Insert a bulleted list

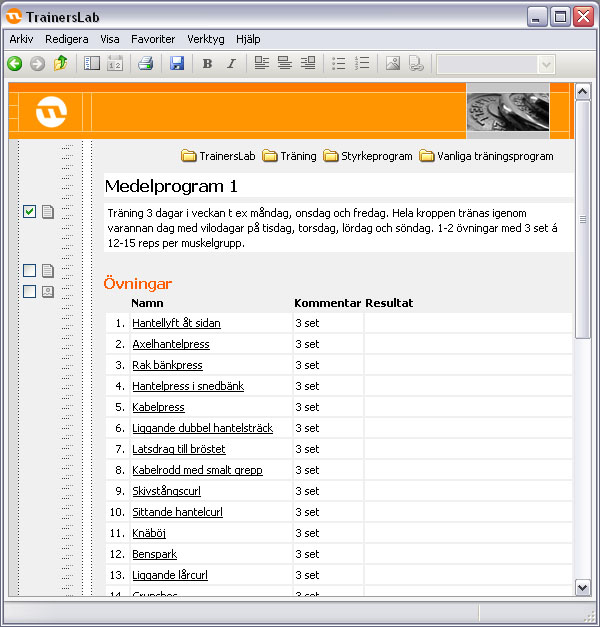339,64
